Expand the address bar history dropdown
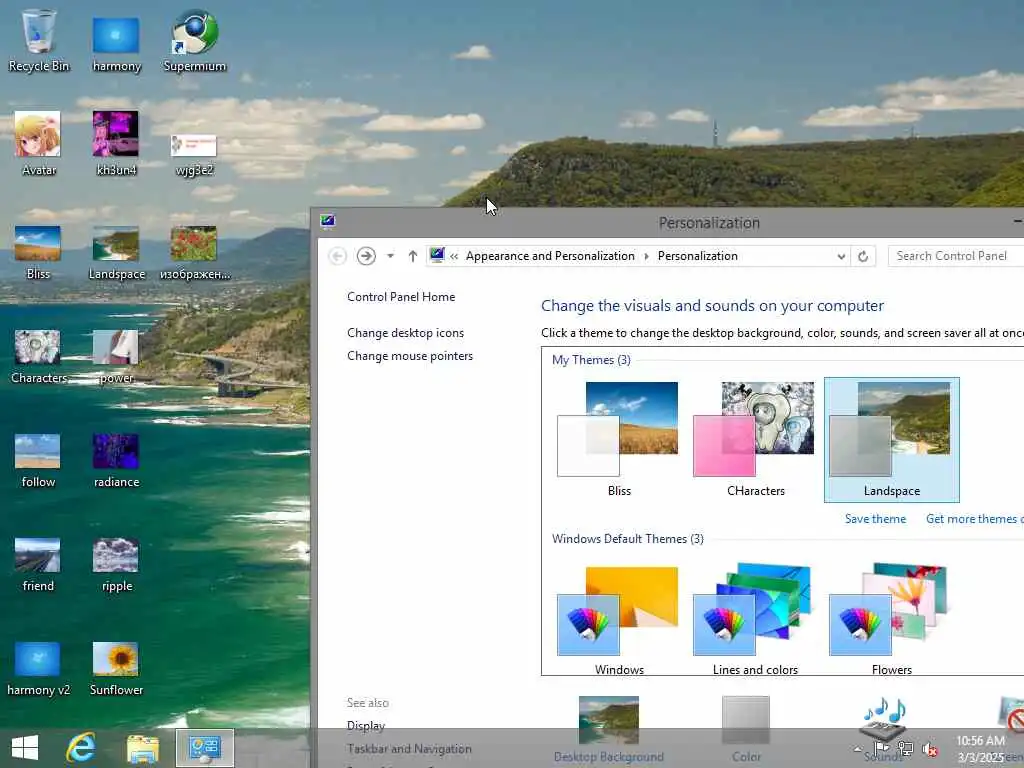The height and width of the screenshot is (768, 1024). (x=841, y=257)
